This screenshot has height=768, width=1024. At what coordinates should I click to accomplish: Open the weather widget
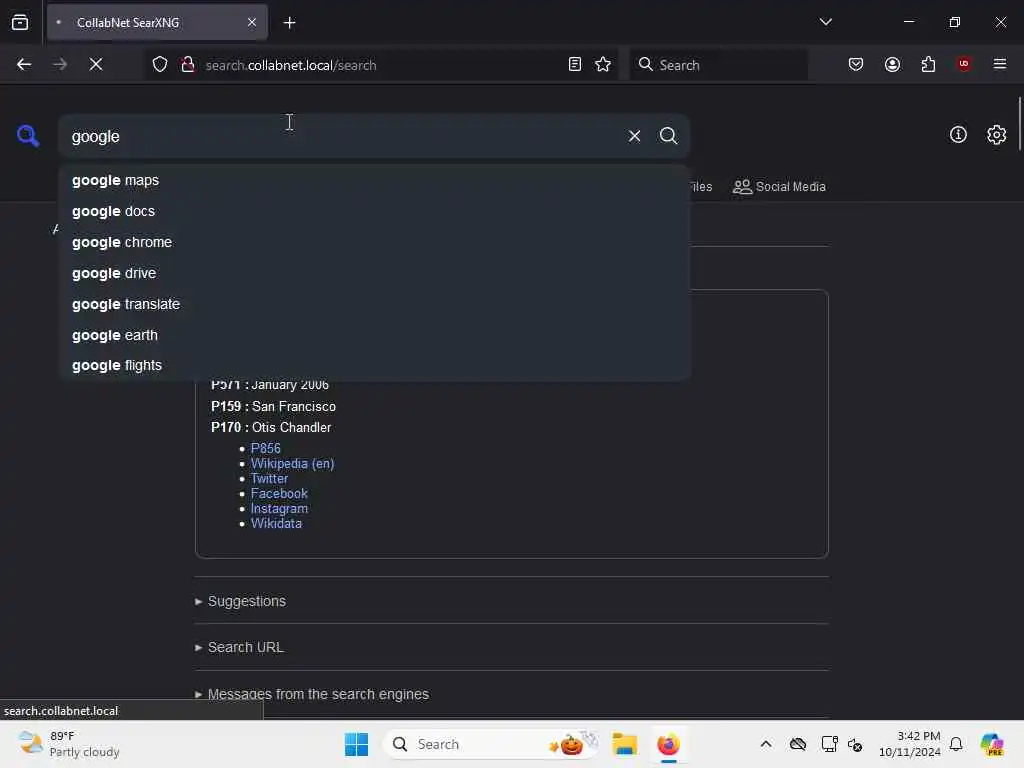[69, 744]
